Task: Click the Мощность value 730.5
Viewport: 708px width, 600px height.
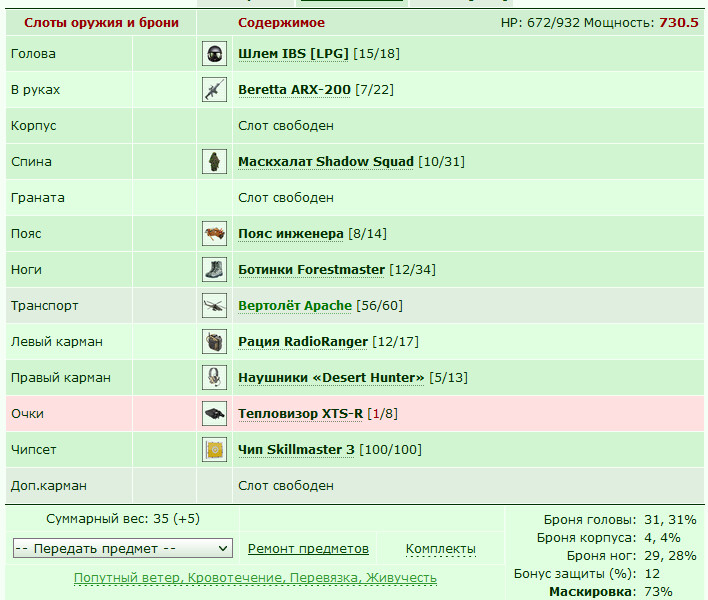Action: pos(679,23)
